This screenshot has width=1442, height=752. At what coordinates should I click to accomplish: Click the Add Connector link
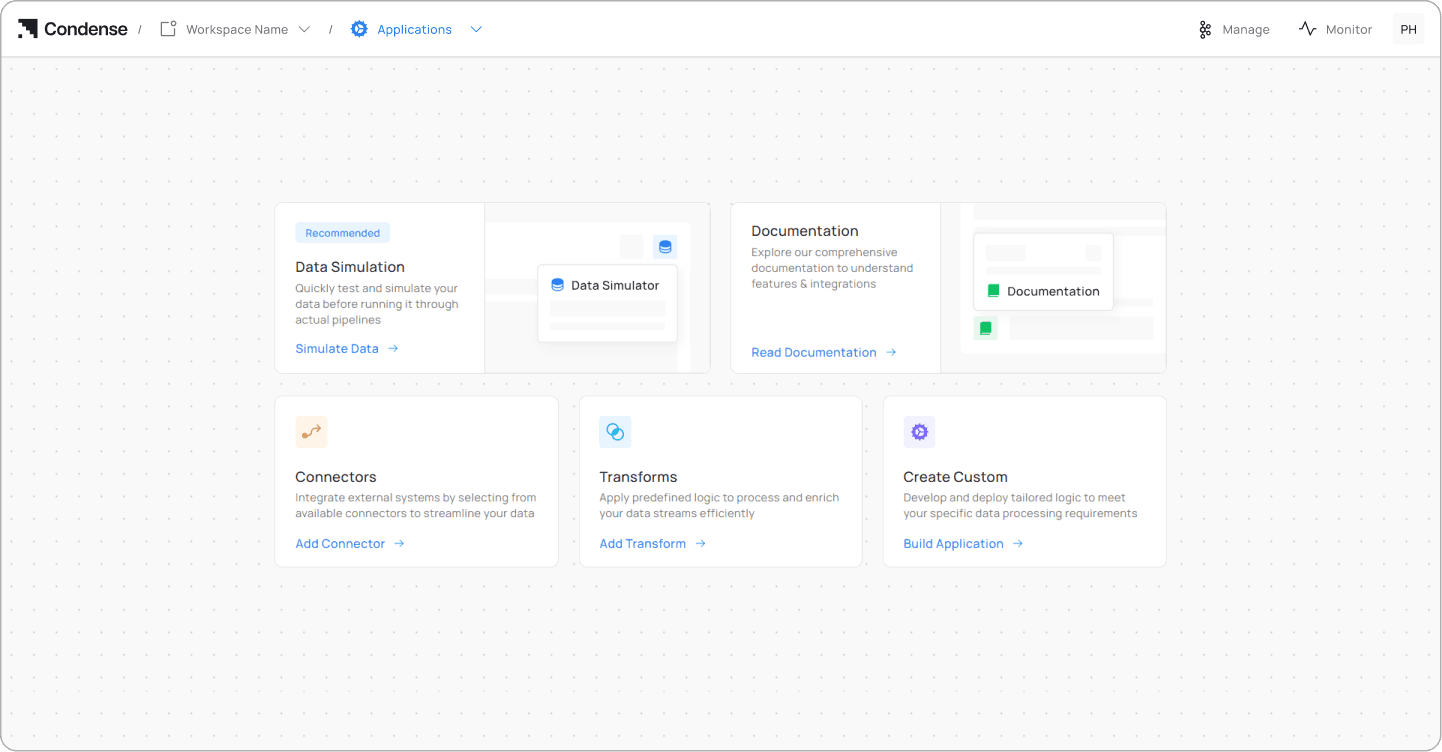(340, 544)
